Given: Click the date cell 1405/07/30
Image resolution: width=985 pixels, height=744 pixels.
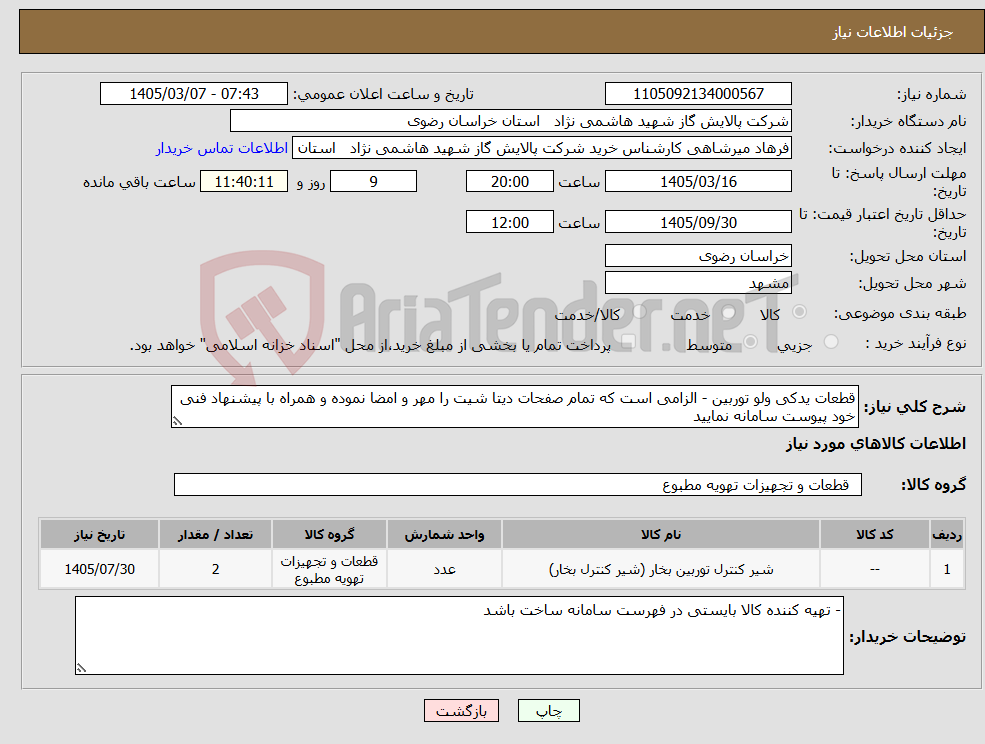Looking at the screenshot, I should click(x=99, y=569).
